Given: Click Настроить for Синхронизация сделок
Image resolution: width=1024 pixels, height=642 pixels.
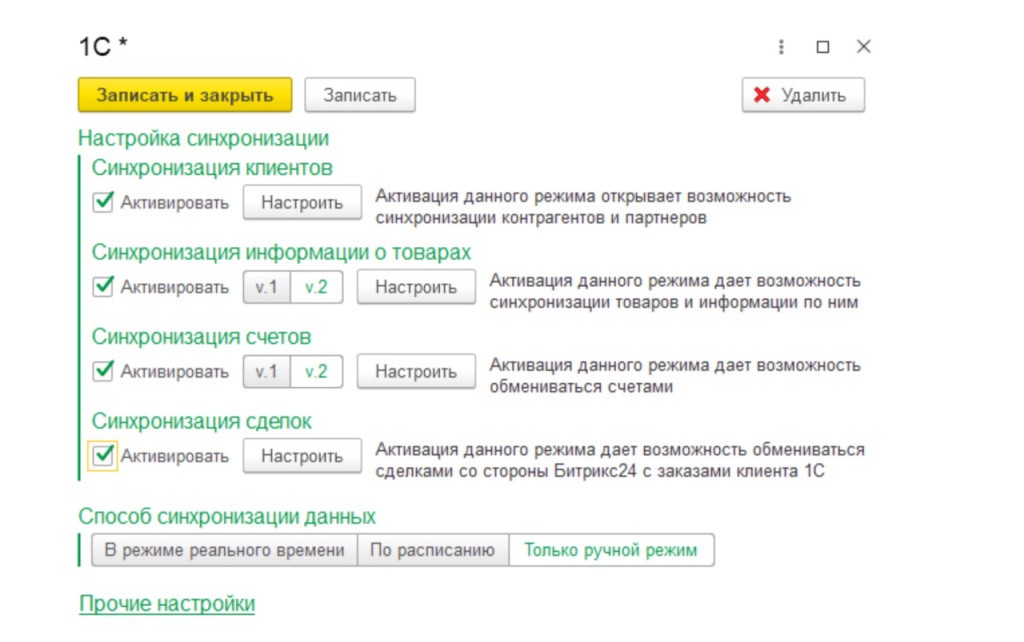Looking at the screenshot, I should click(302, 456).
